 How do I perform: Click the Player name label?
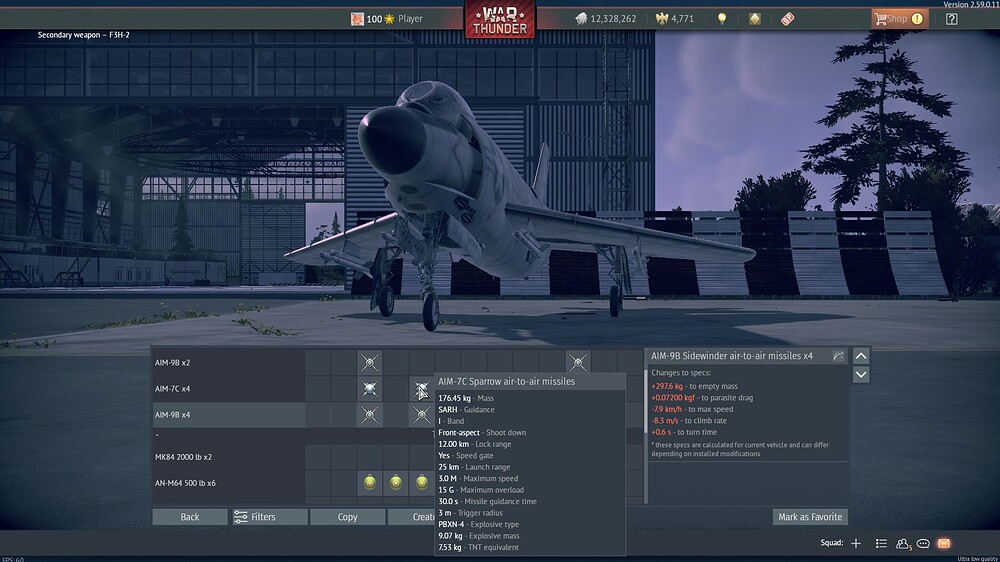410,19
